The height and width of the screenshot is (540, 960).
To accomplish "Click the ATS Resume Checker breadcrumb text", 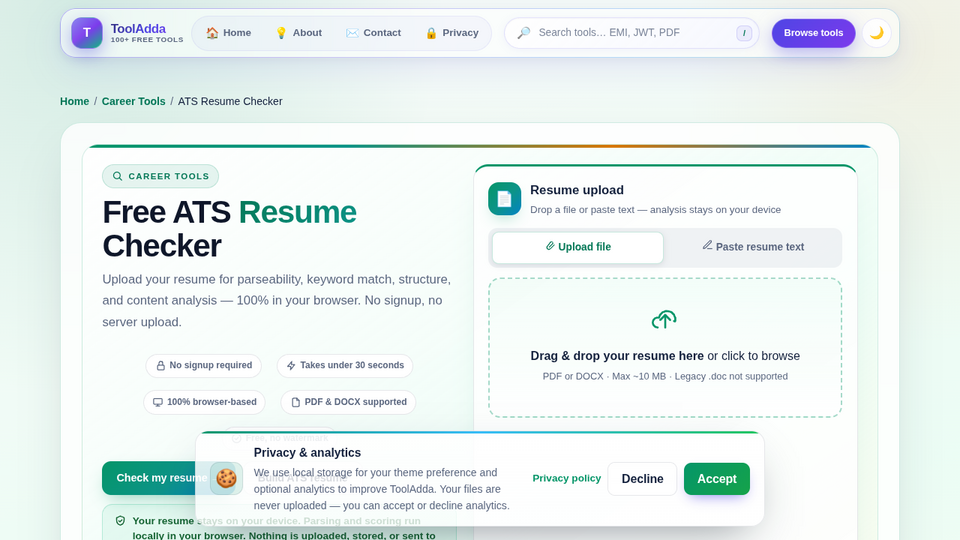I will click(230, 102).
